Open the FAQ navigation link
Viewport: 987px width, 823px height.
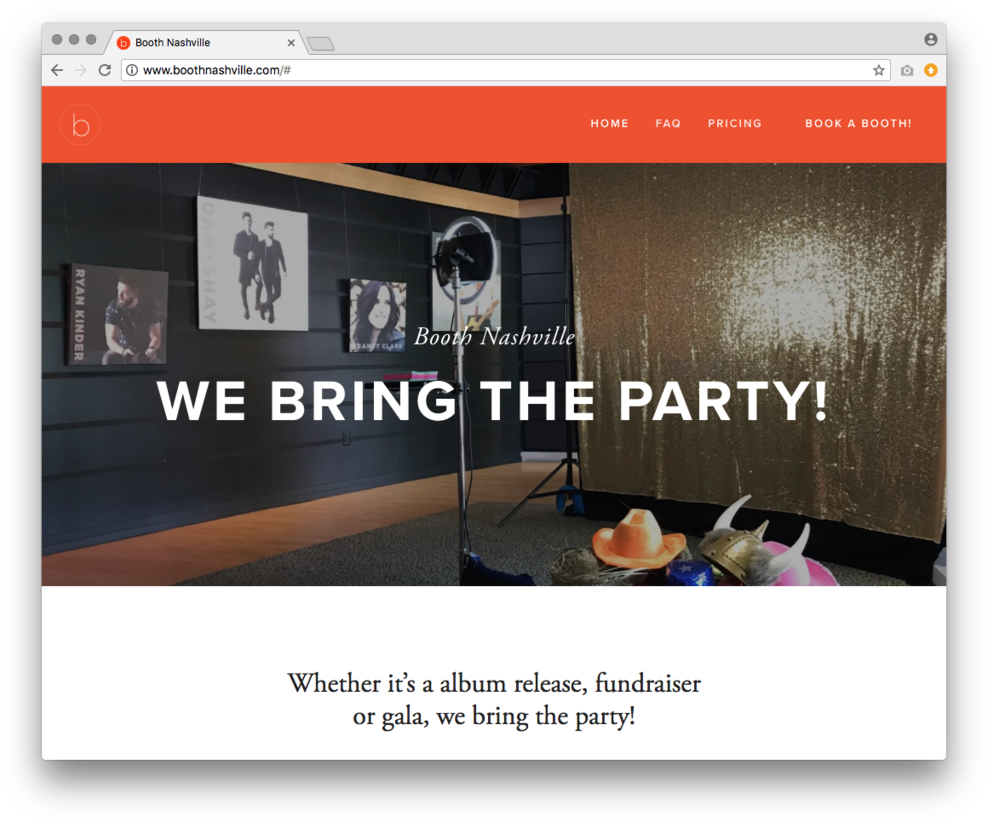pyautogui.click(x=668, y=123)
